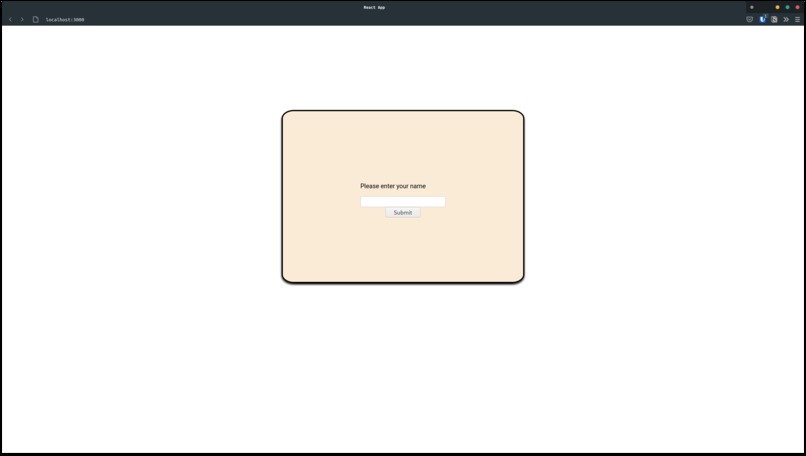Minimize window with the yellow dot
Screen dimensions: 806x456
(x=777, y=7)
